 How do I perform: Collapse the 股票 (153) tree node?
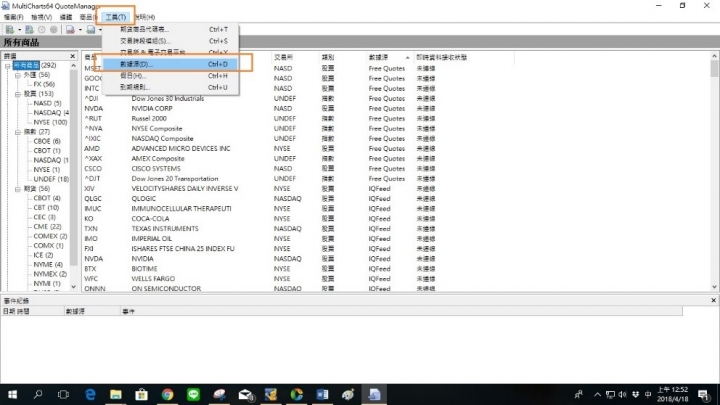(17, 94)
